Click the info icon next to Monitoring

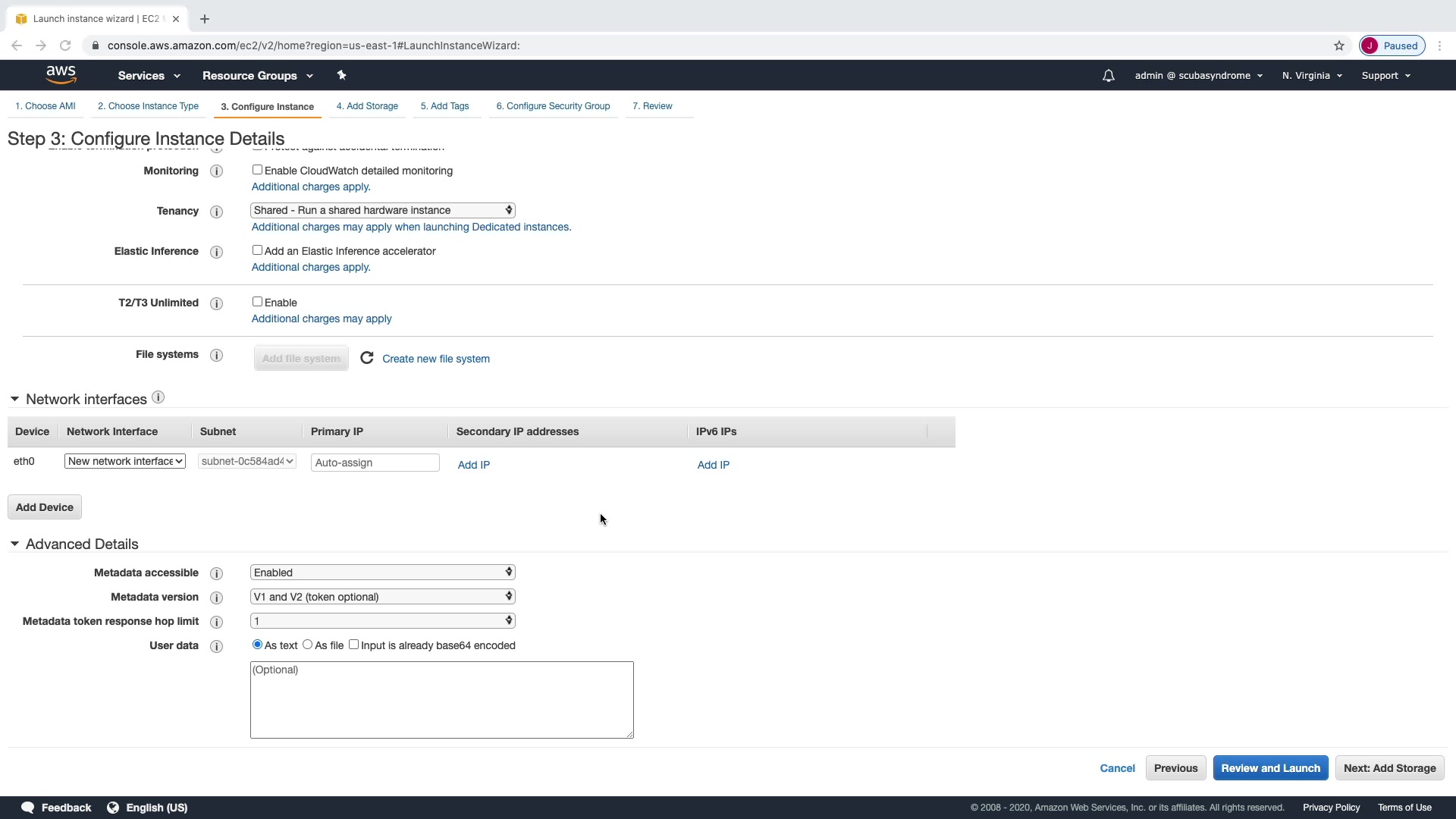[216, 171]
